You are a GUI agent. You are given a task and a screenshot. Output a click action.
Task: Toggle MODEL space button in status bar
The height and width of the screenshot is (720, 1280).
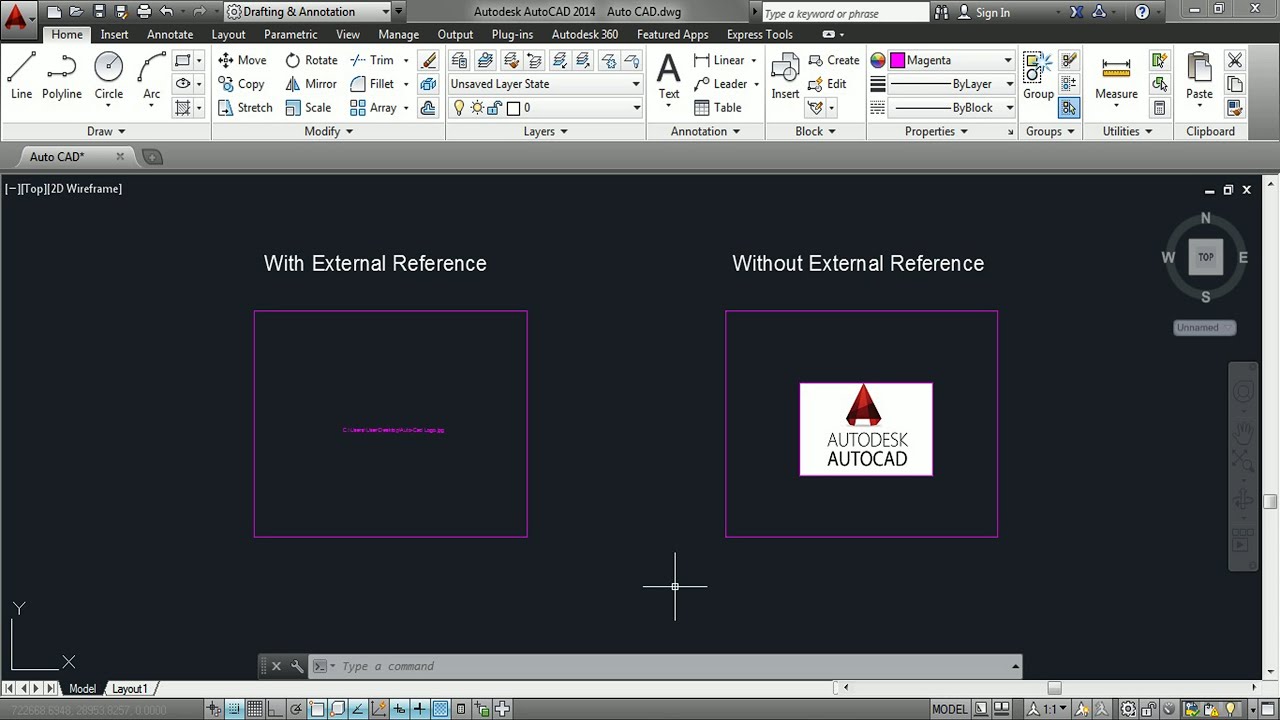950,709
